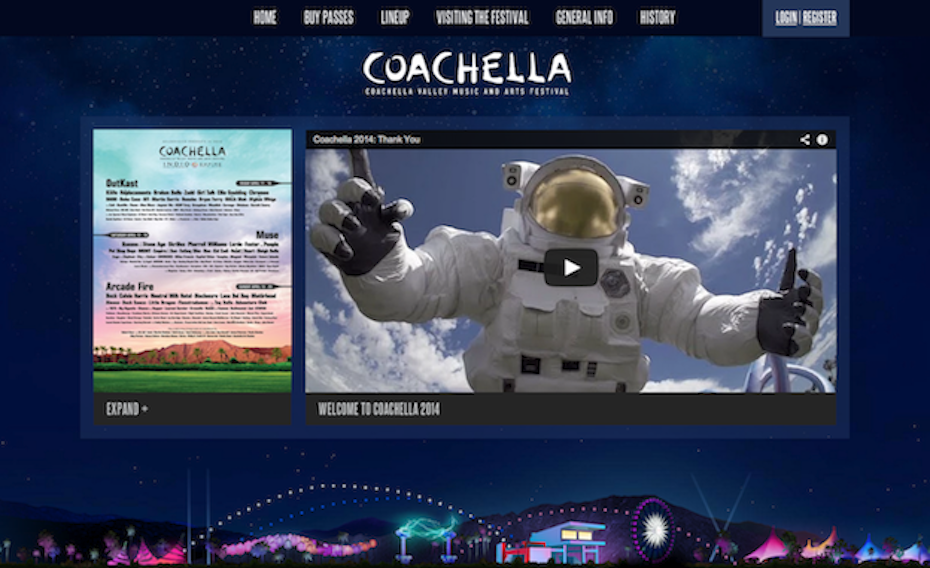930x568 pixels.
Task: Click the video share icon
Action: [805, 139]
